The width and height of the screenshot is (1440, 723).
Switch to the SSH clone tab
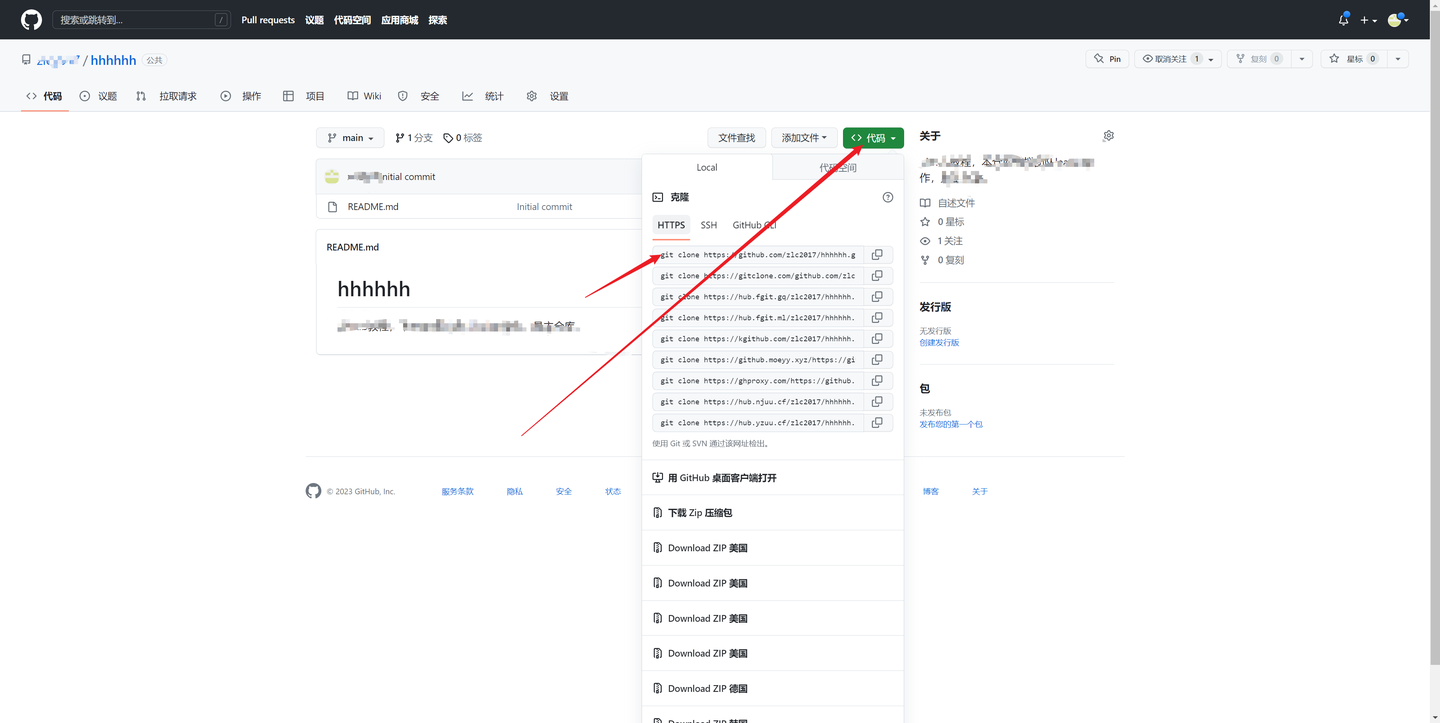point(708,225)
